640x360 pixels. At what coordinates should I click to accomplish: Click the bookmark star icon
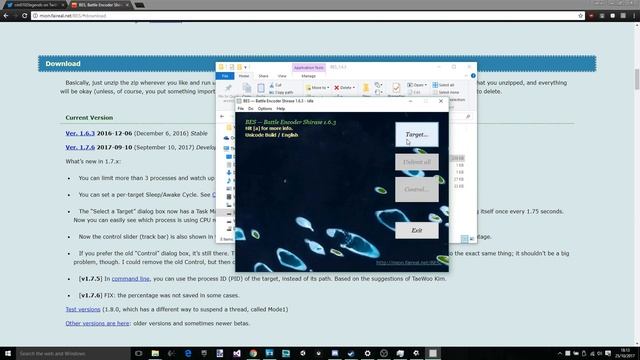(580, 16)
